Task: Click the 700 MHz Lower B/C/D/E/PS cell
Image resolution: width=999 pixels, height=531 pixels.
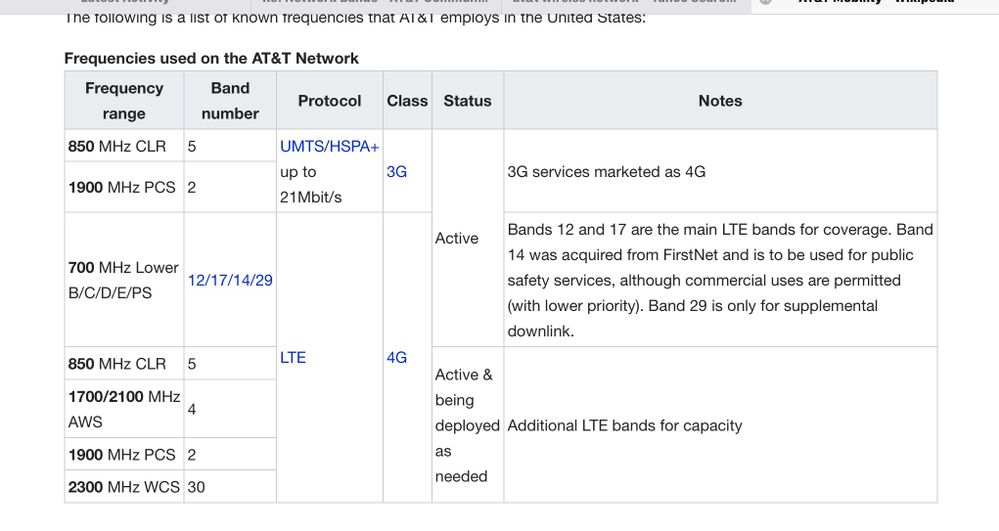Action: (x=123, y=280)
